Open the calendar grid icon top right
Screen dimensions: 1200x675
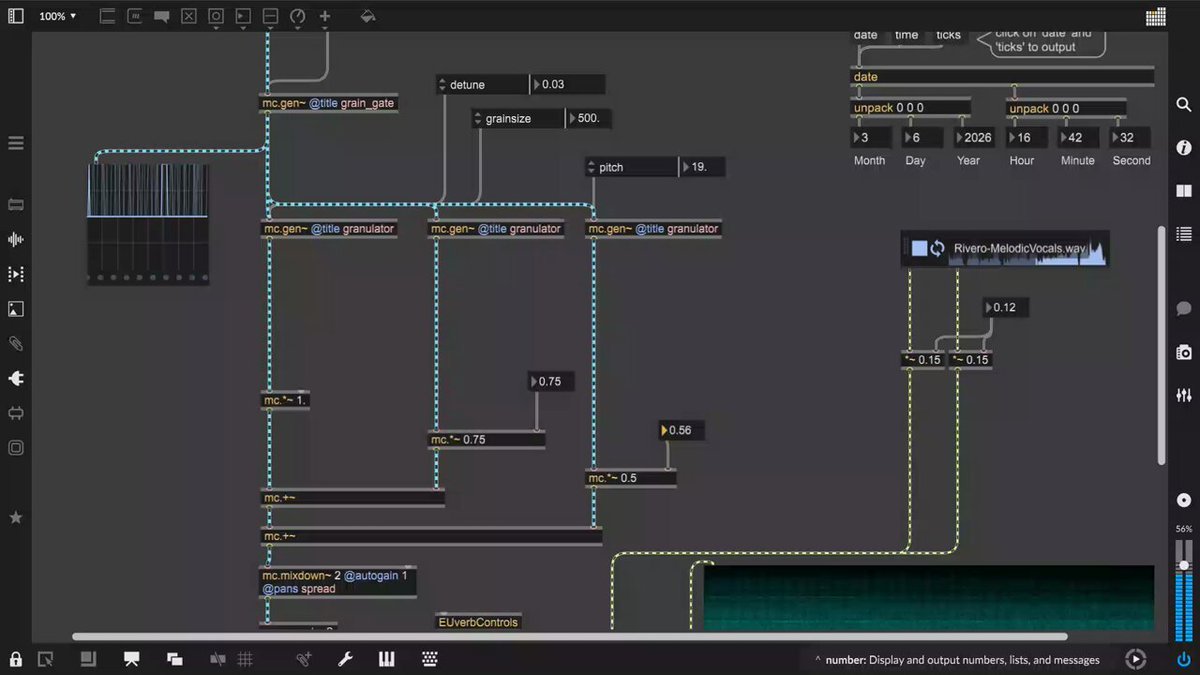click(1156, 17)
